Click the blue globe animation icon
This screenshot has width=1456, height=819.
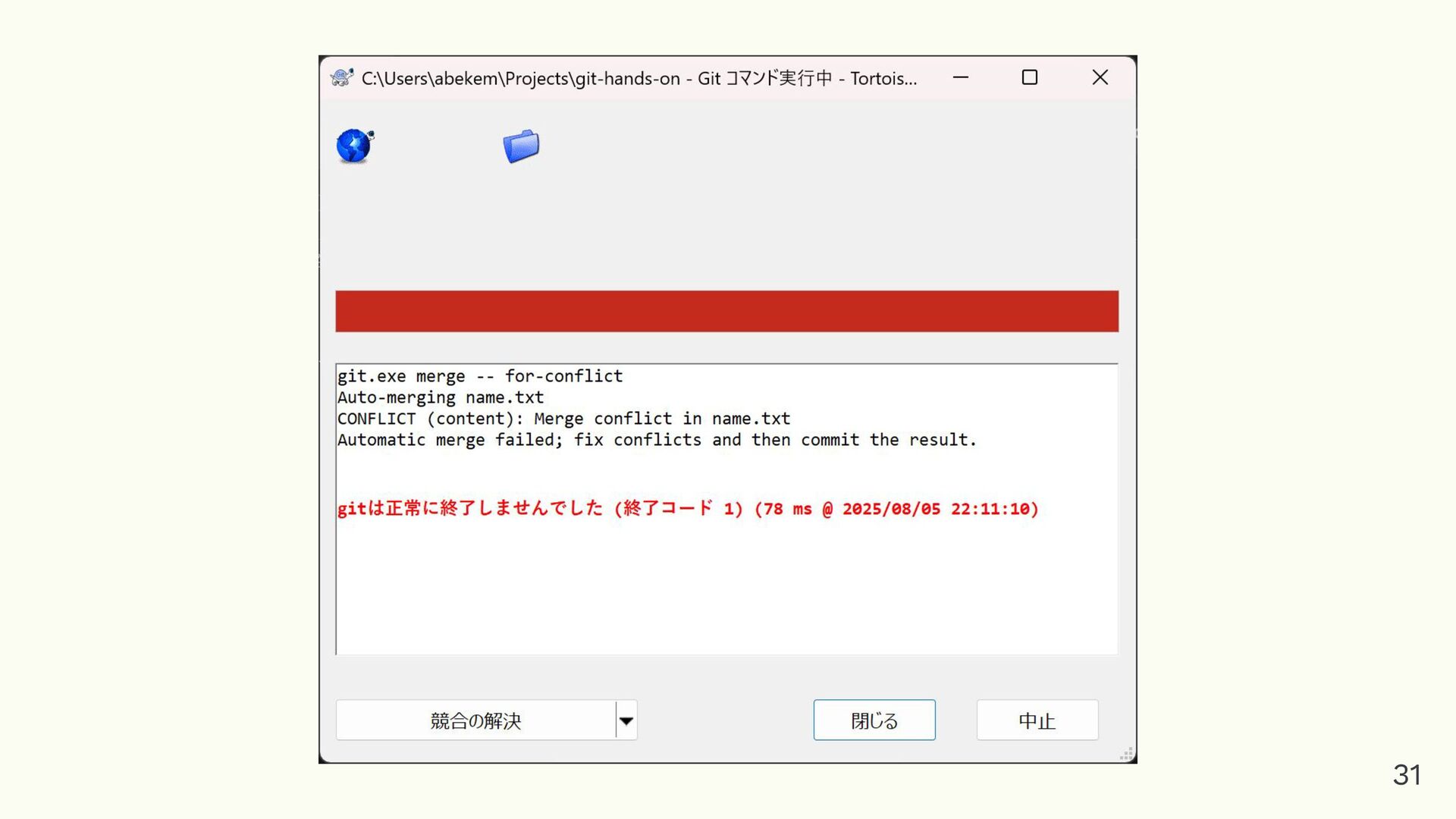point(355,146)
